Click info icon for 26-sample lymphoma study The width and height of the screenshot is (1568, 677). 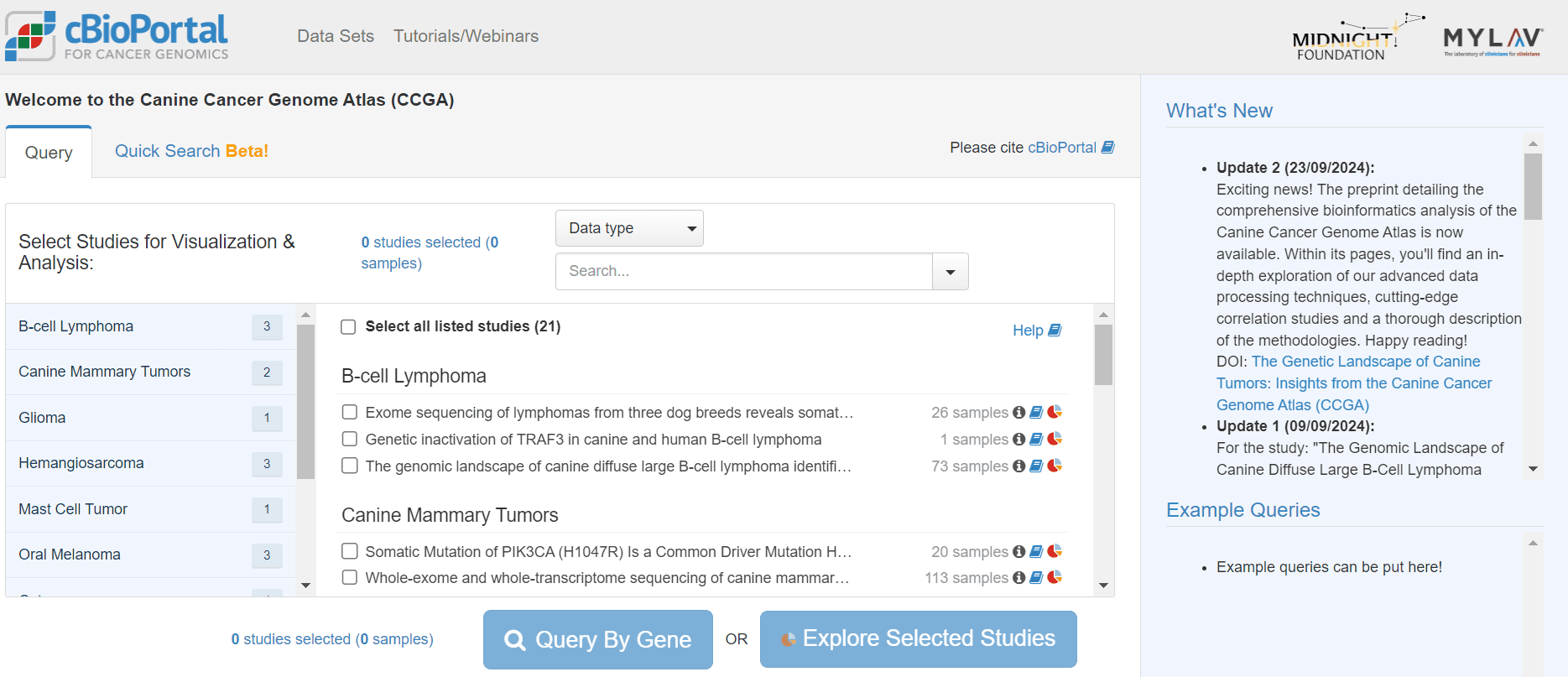(1018, 412)
